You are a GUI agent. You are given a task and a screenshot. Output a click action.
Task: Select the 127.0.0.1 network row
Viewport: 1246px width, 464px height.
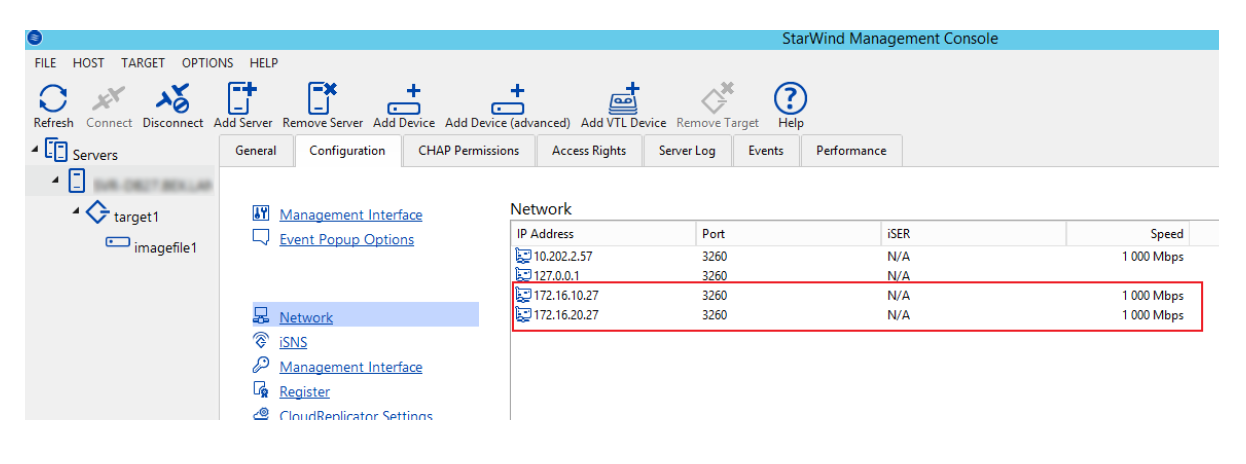[x=864, y=275]
